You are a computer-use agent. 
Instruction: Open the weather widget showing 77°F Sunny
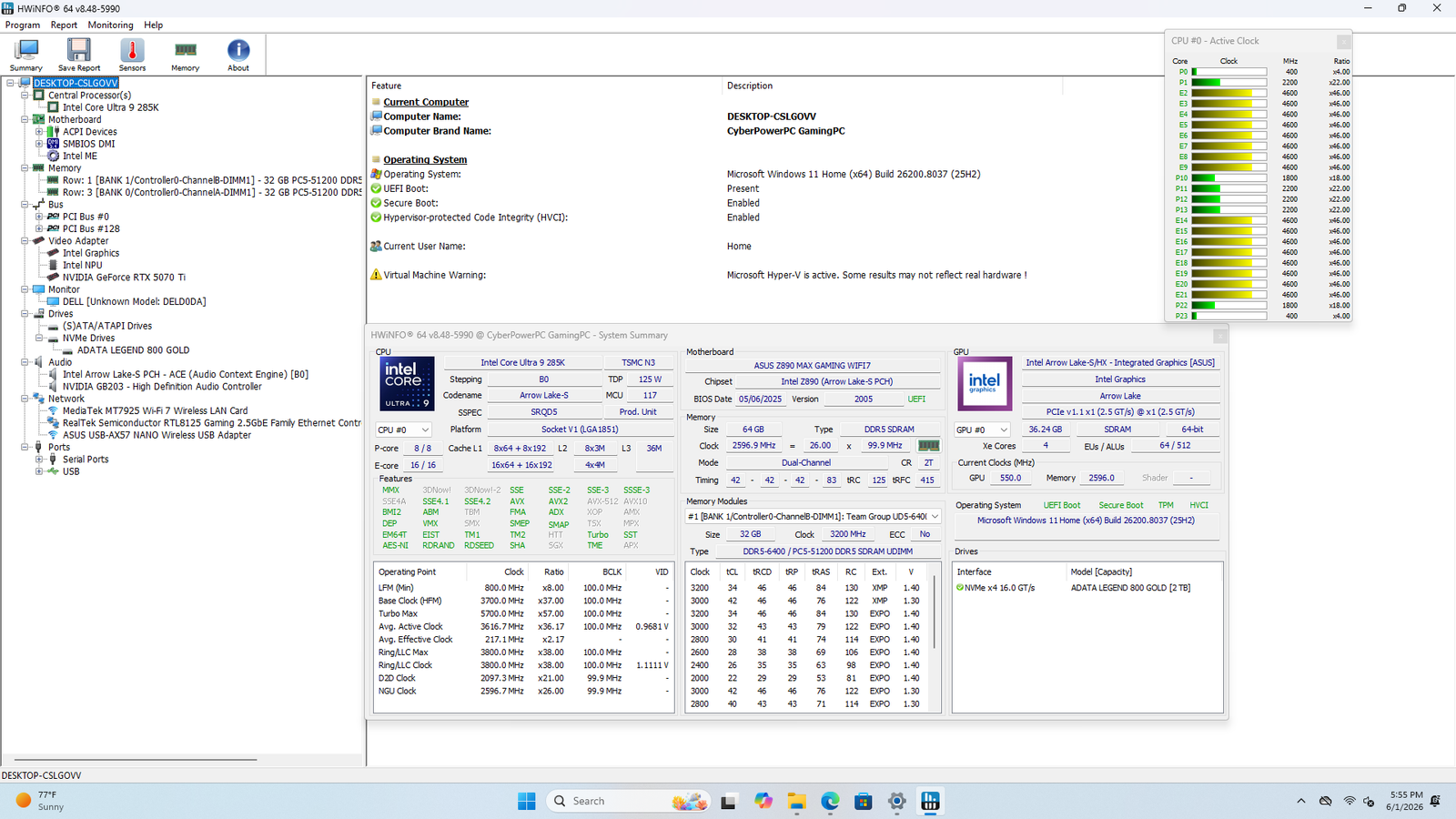coord(42,801)
